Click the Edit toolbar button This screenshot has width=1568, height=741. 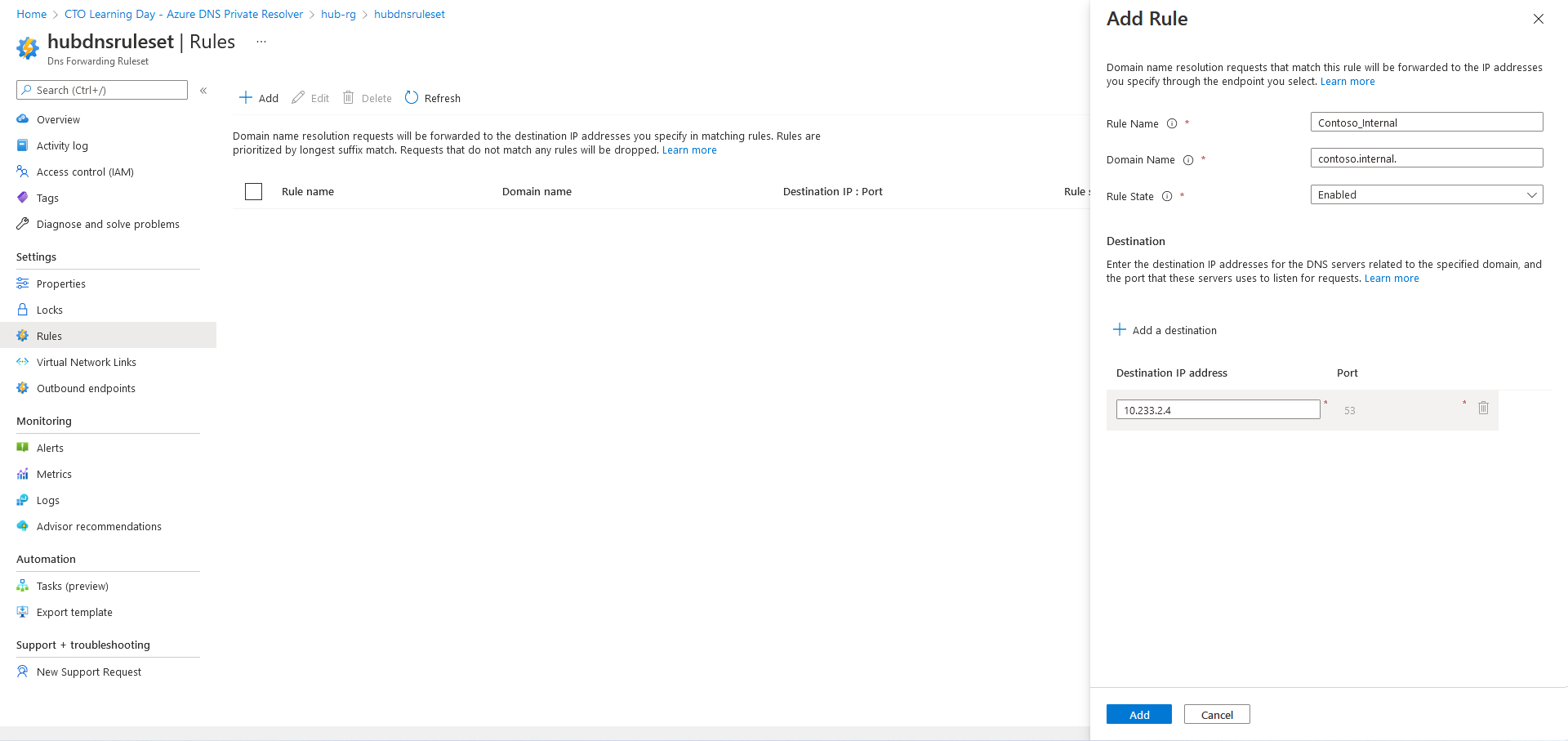point(310,98)
